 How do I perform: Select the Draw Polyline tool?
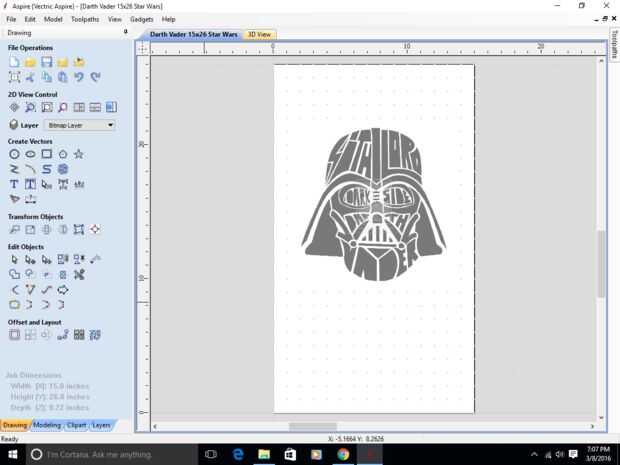14,169
